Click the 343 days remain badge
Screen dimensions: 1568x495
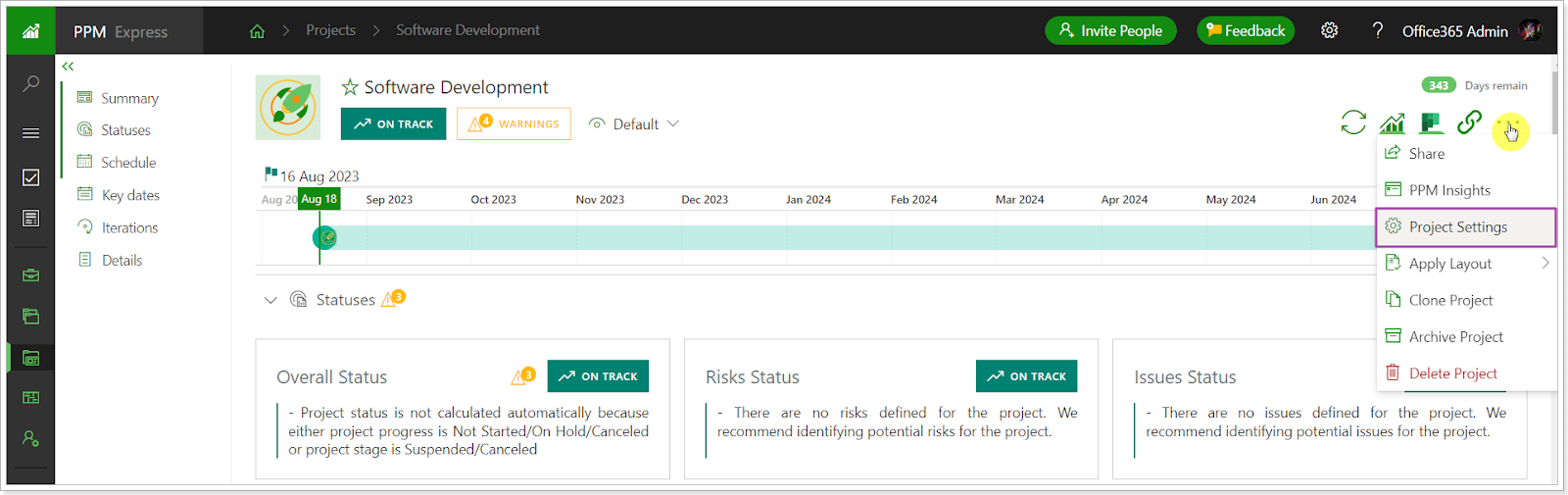(x=1439, y=85)
